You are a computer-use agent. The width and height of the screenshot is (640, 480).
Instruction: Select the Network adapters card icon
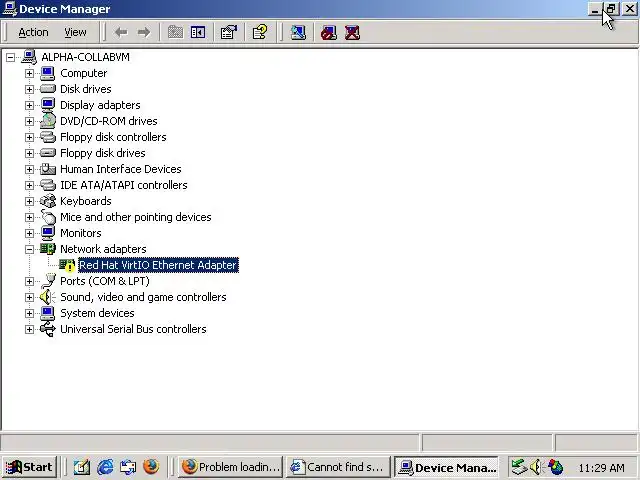coord(48,249)
